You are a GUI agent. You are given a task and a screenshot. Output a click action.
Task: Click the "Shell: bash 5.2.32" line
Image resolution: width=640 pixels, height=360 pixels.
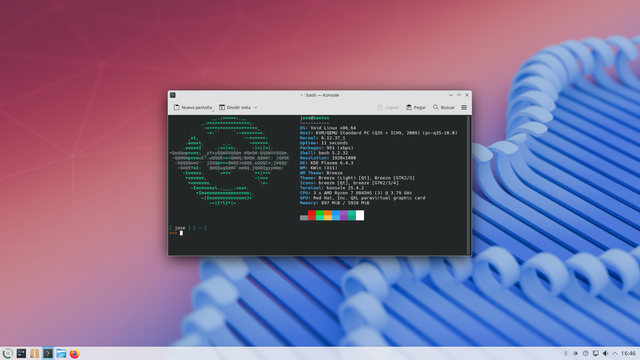pyautogui.click(x=324, y=153)
